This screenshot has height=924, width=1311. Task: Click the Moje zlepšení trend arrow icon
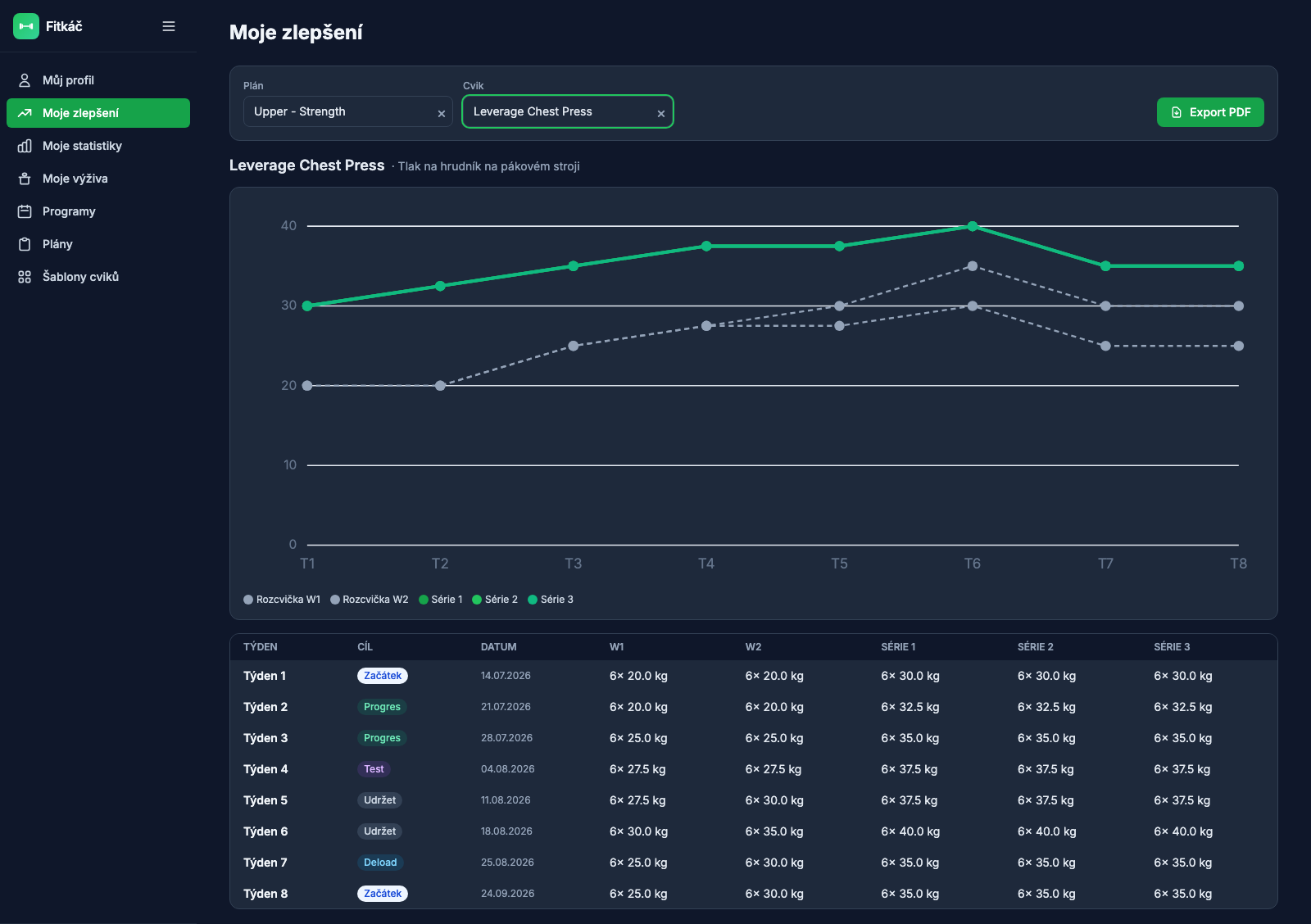pyautogui.click(x=25, y=113)
